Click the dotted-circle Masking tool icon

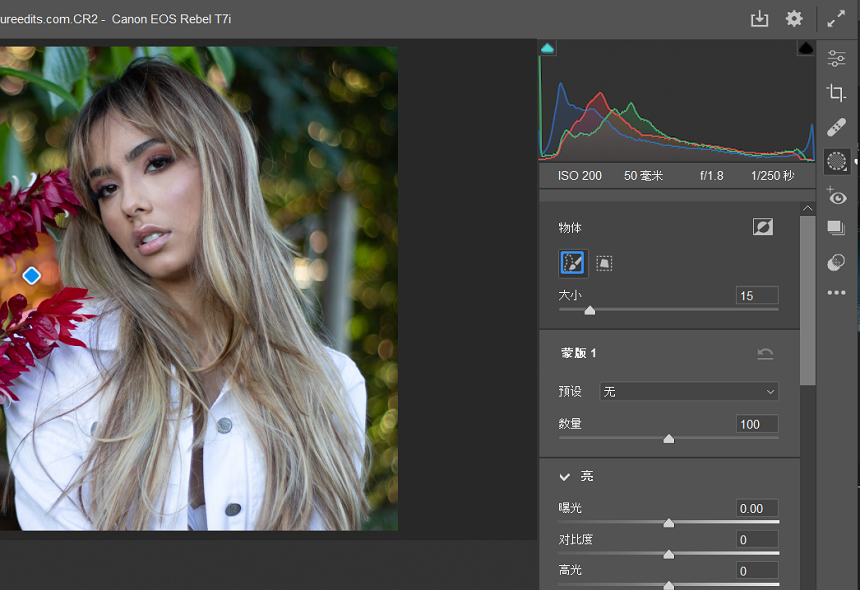(x=837, y=161)
